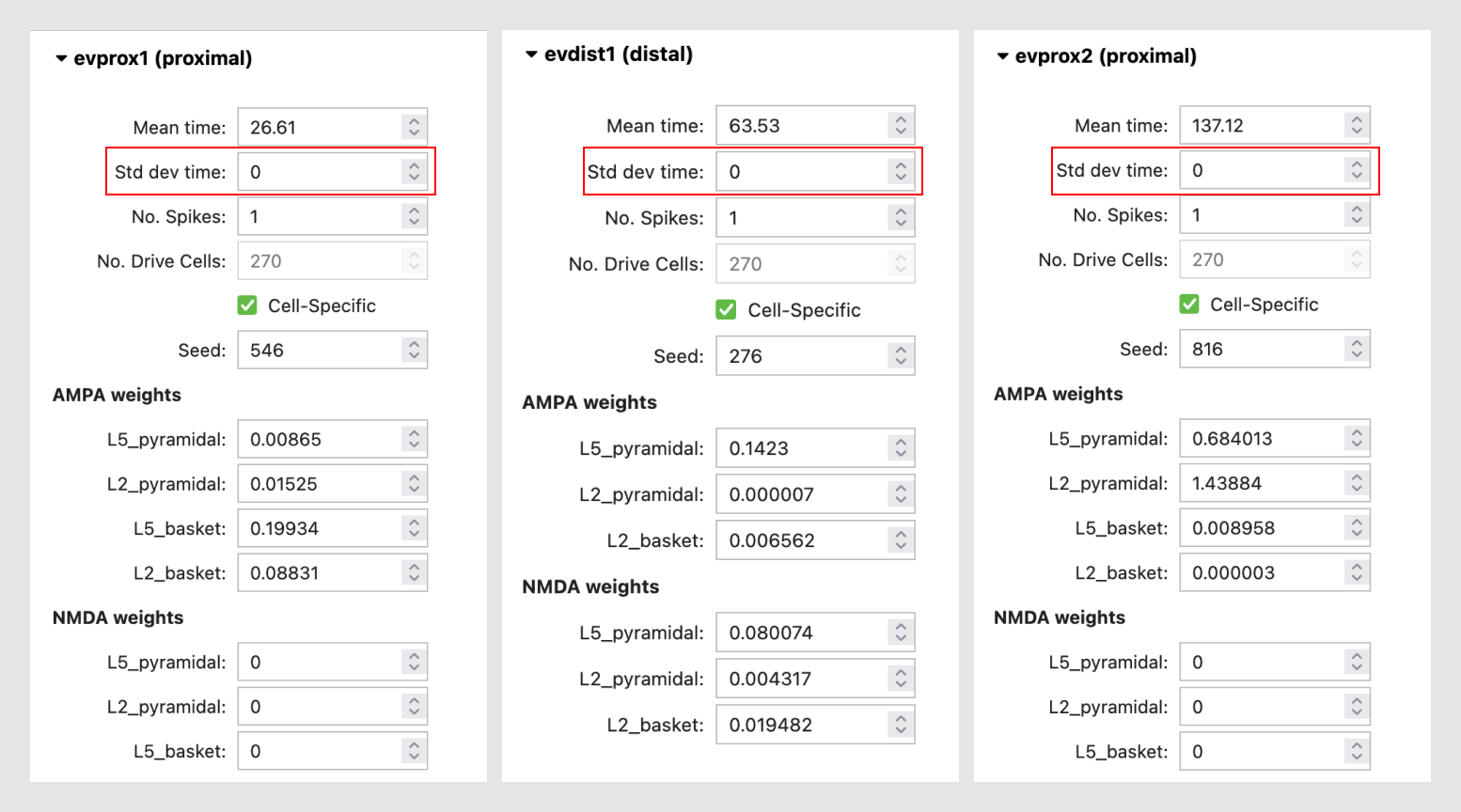Click evdist1 Seed stepper showing 276
The height and width of the screenshot is (812, 1461).
click(901, 356)
